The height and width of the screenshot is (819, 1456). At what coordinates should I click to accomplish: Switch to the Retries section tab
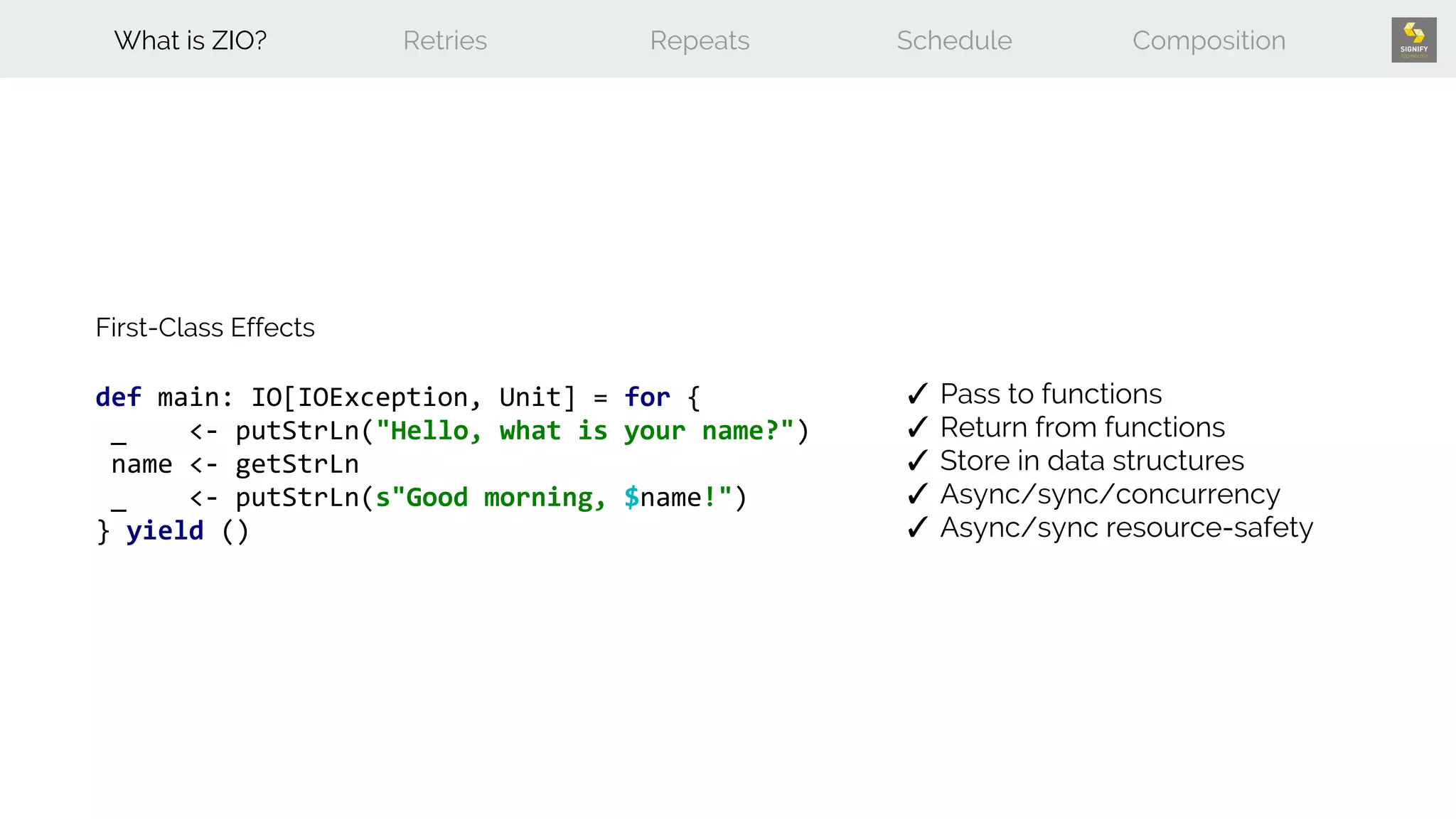click(x=445, y=41)
